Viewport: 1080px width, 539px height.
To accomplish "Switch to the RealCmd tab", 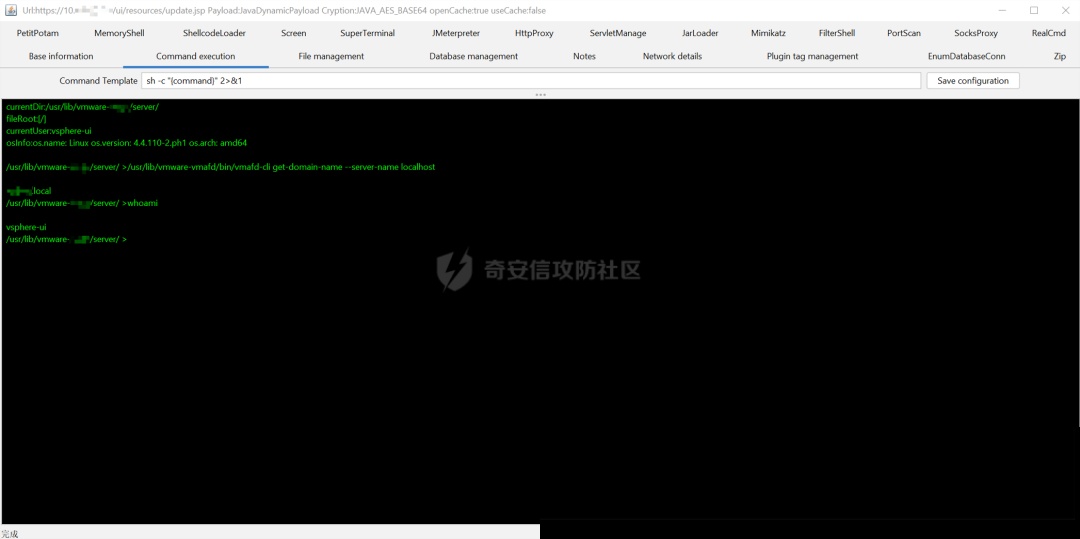I will pyautogui.click(x=1048, y=33).
